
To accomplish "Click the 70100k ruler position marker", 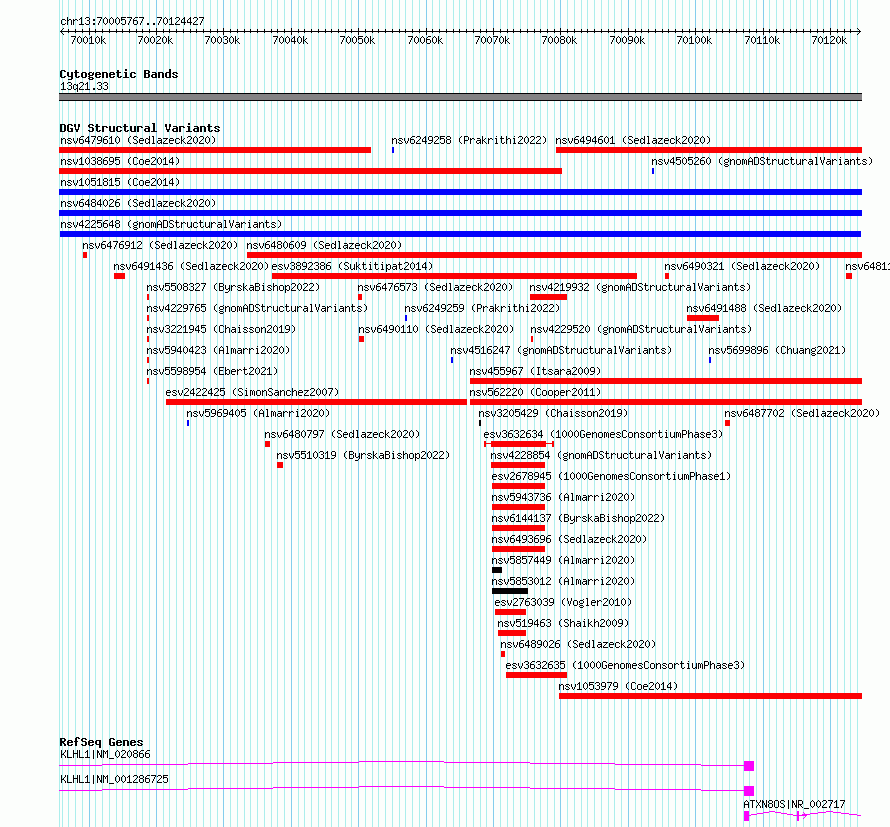I will 694,40.
